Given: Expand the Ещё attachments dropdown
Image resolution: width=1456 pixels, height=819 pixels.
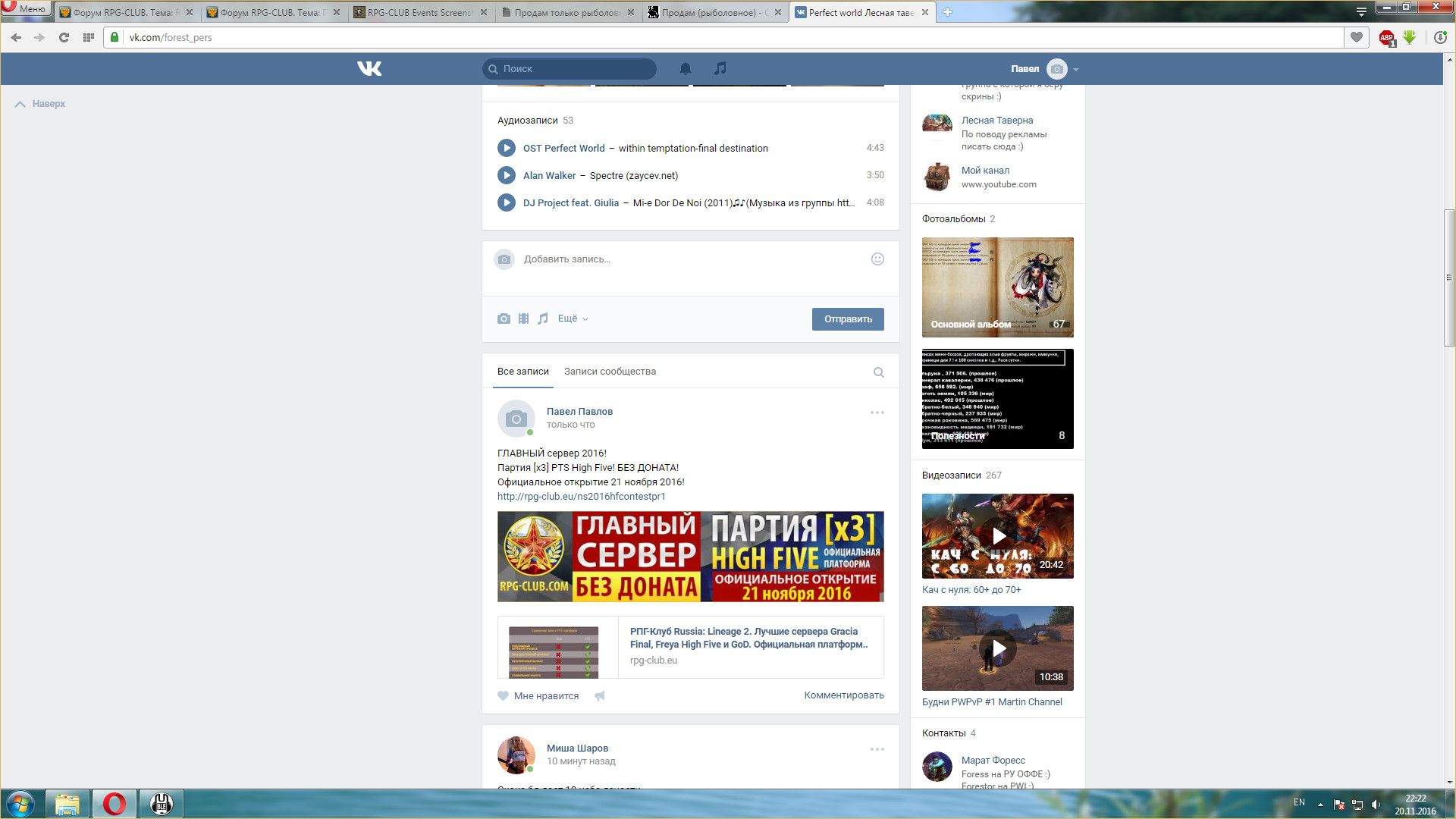Looking at the screenshot, I should (573, 319).
